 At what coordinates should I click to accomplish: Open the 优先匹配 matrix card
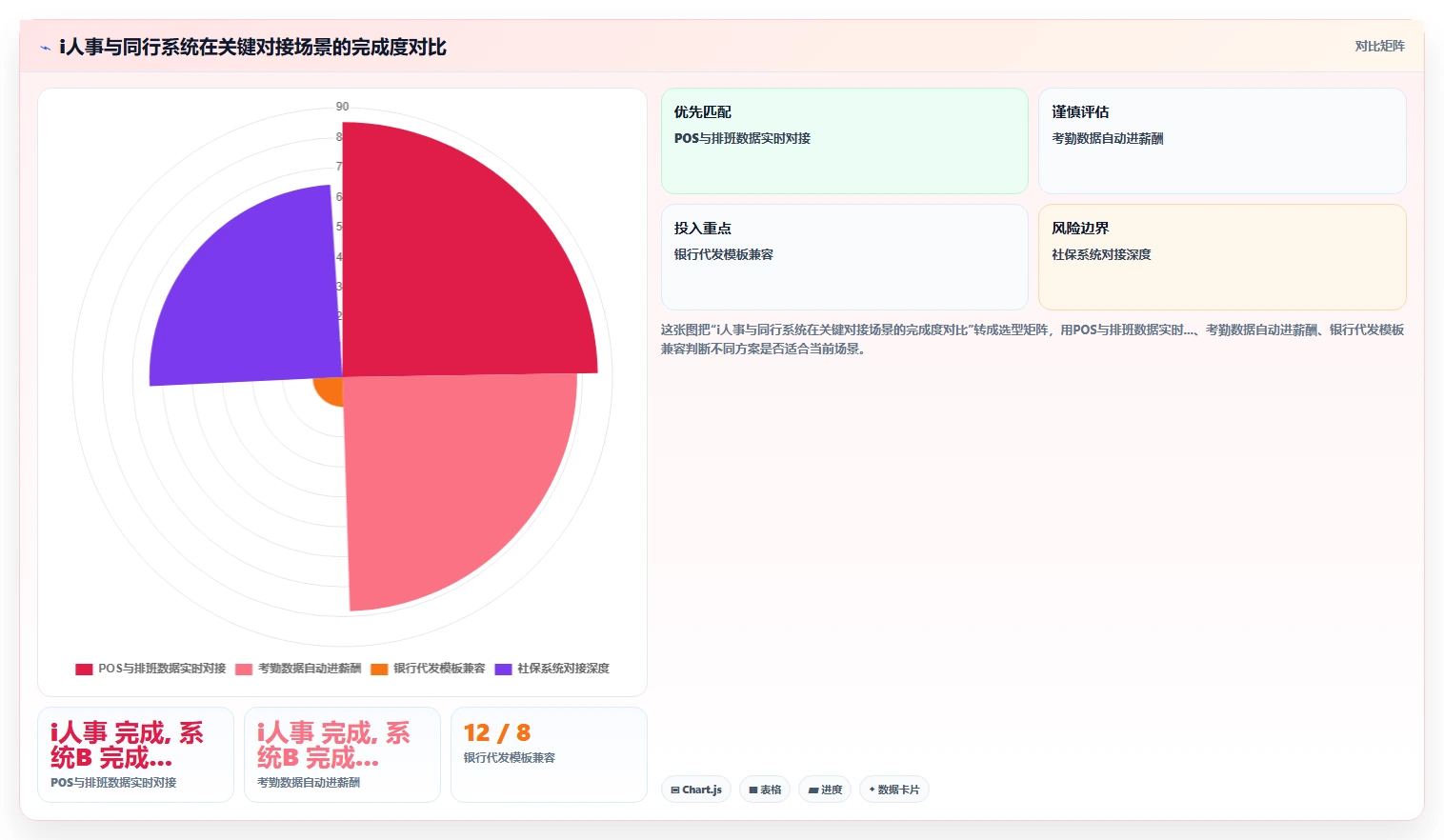coord(845,141)
